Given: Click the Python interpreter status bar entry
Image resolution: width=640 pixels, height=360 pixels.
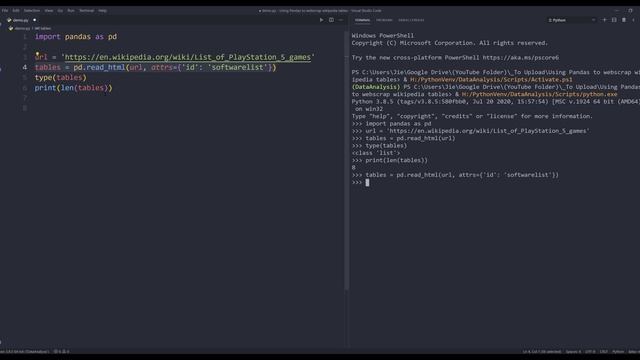Looking at the screenshot, I should tap(24, 351).
